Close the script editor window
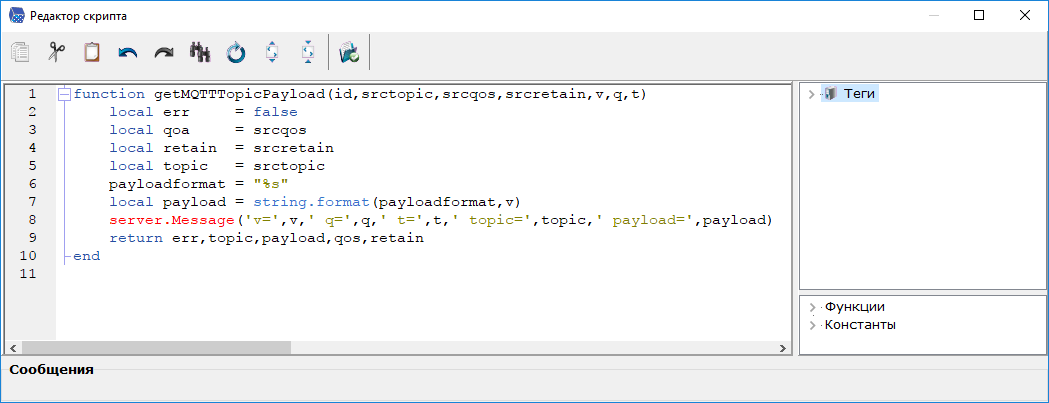Viewport: 1049px width, 403px height. pyautogui.click(x=1024, y=15)
